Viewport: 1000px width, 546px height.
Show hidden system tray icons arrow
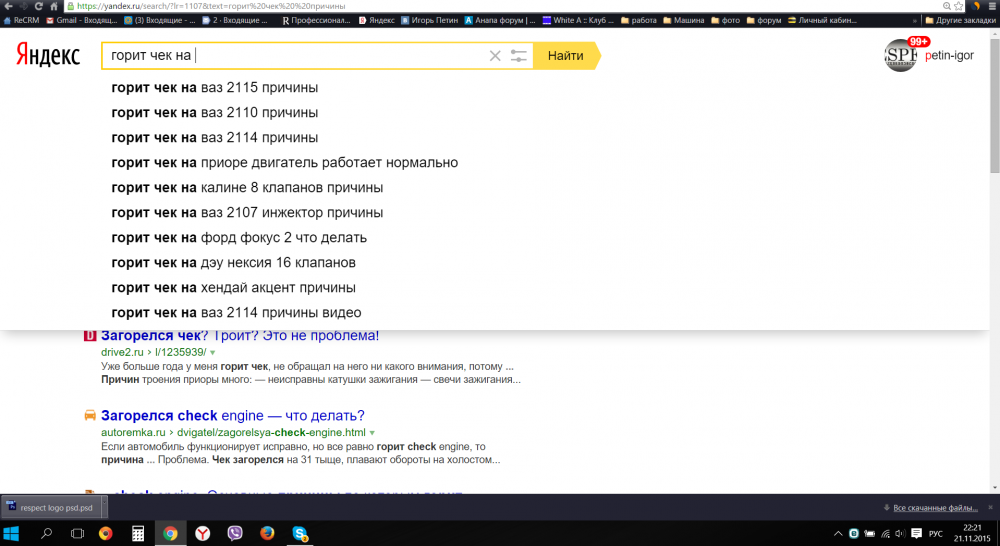pos(838,533)
